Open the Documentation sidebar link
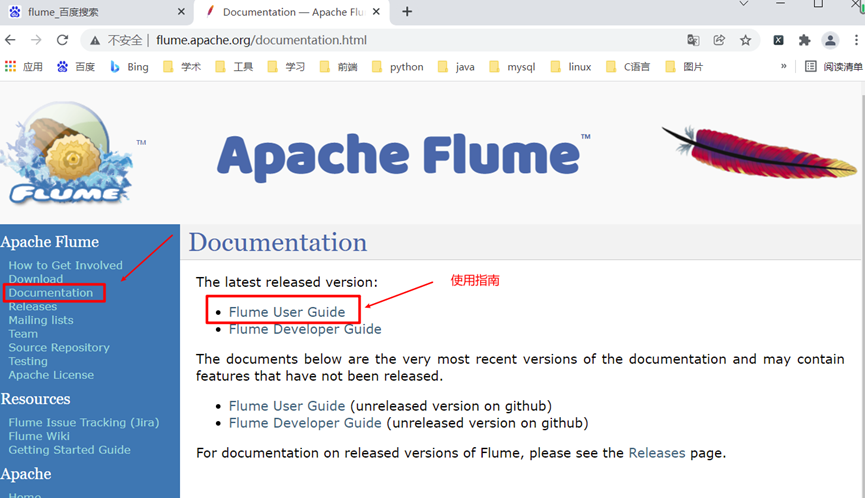865x498 pixels. [x=51, y=293]
